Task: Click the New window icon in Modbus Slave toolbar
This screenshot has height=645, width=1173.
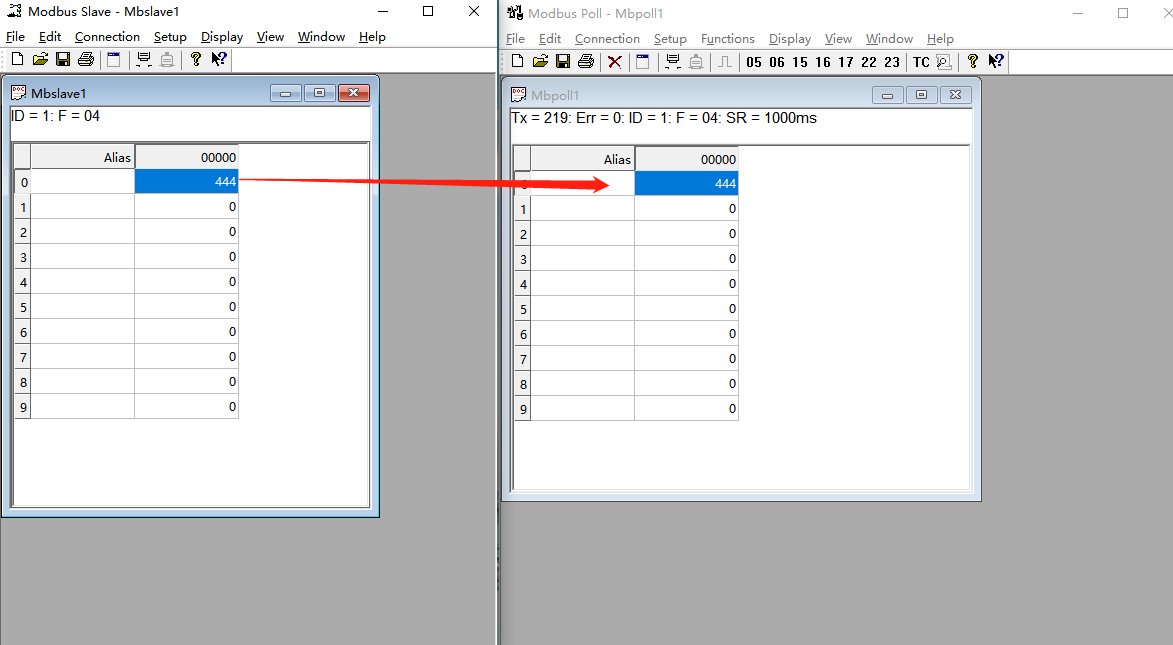Action: 114,60
